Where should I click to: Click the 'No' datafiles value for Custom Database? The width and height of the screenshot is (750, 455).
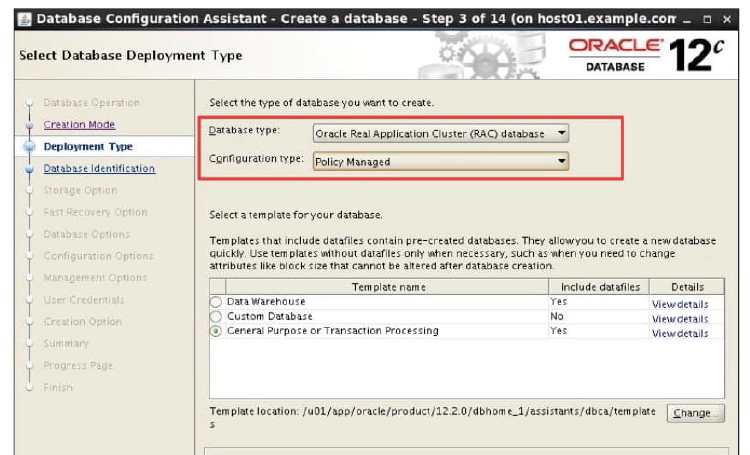[557, 317]
